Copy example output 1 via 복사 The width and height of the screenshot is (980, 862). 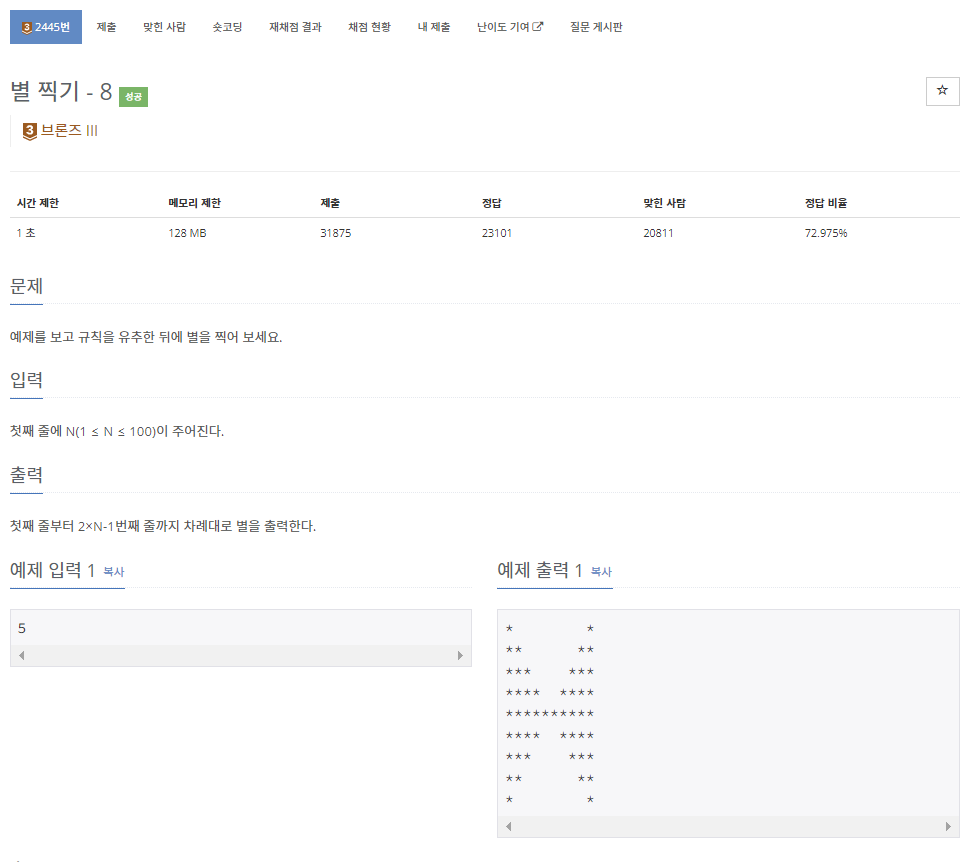pos(601,571)
